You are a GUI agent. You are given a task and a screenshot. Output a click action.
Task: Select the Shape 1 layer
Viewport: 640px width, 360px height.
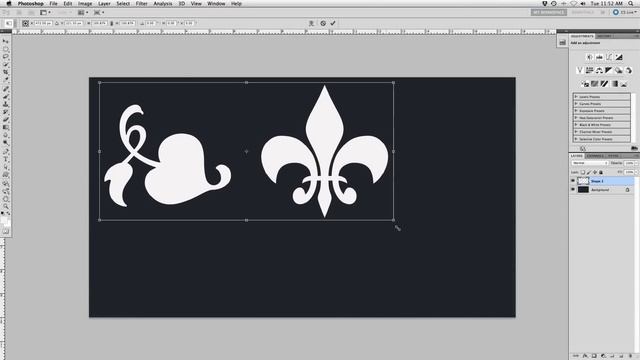click(x=602, y=181)
